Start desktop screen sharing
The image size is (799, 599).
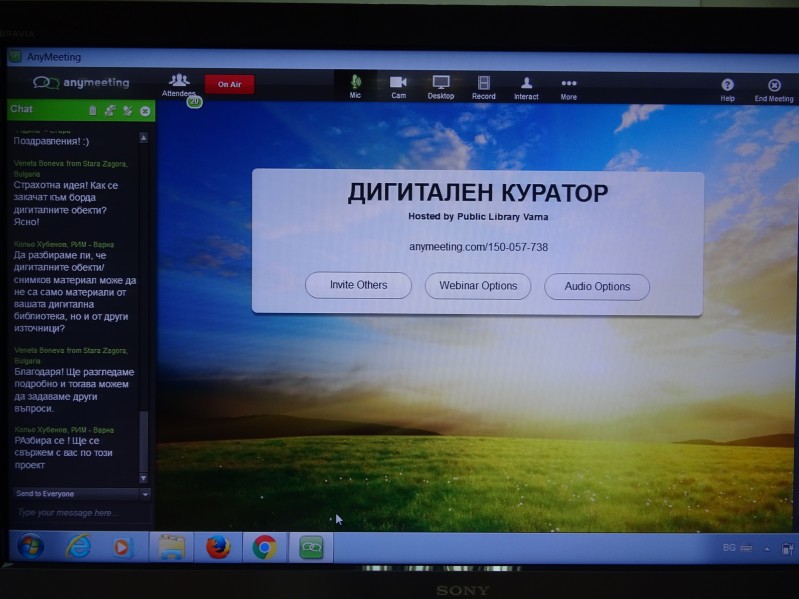440,85
